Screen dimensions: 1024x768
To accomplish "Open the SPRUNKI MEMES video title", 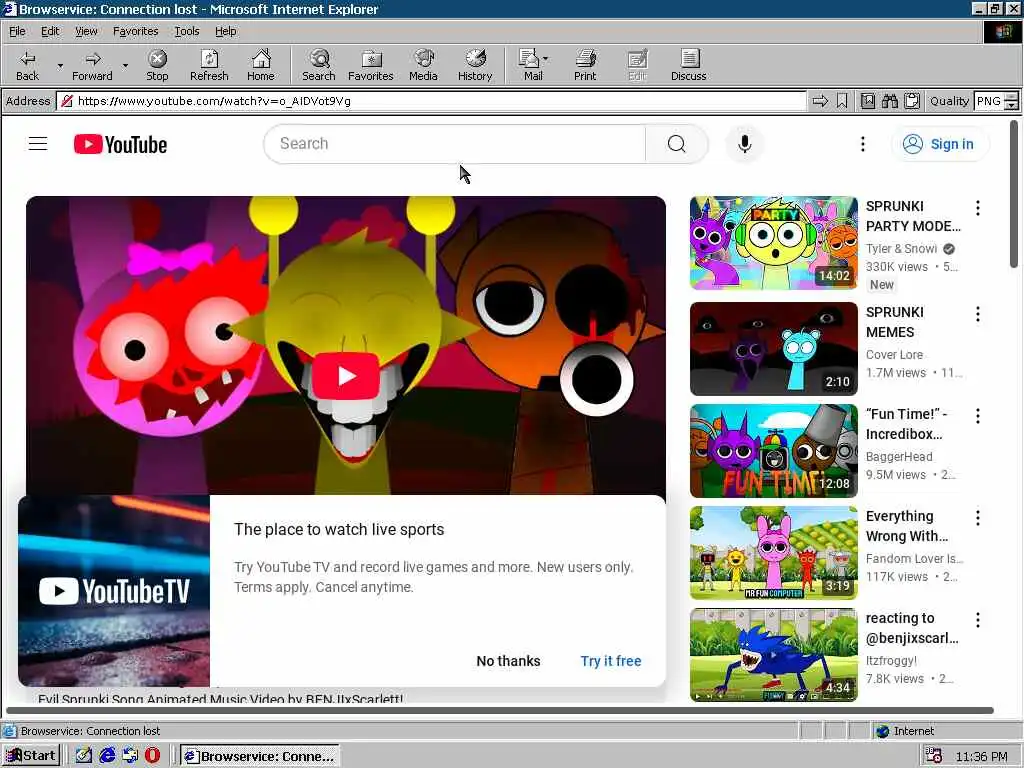I will (895, 322).
